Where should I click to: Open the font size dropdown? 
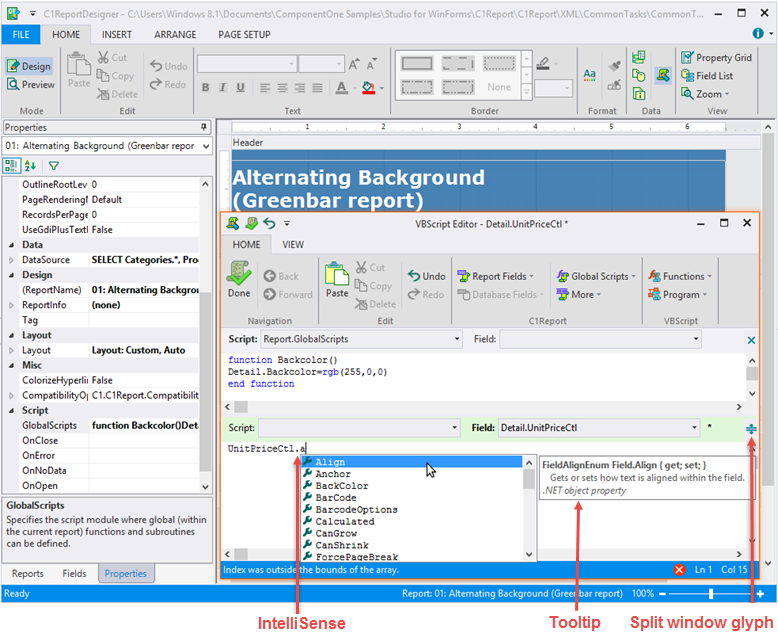[x=339, y=64]
